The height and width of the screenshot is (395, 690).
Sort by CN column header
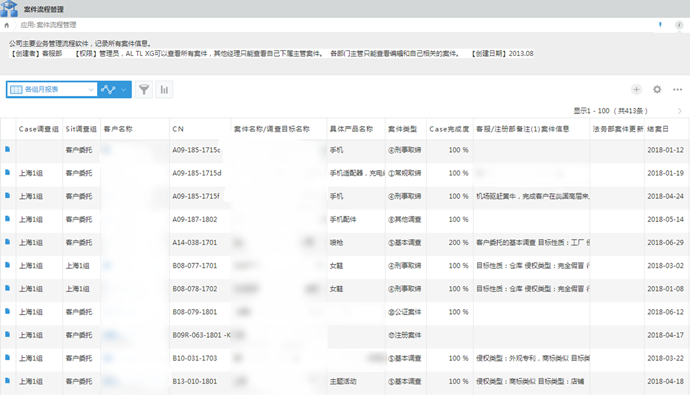(178, 129)
